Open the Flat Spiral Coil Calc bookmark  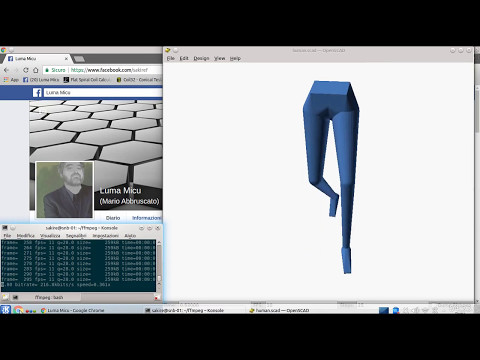tap(87, 80)
